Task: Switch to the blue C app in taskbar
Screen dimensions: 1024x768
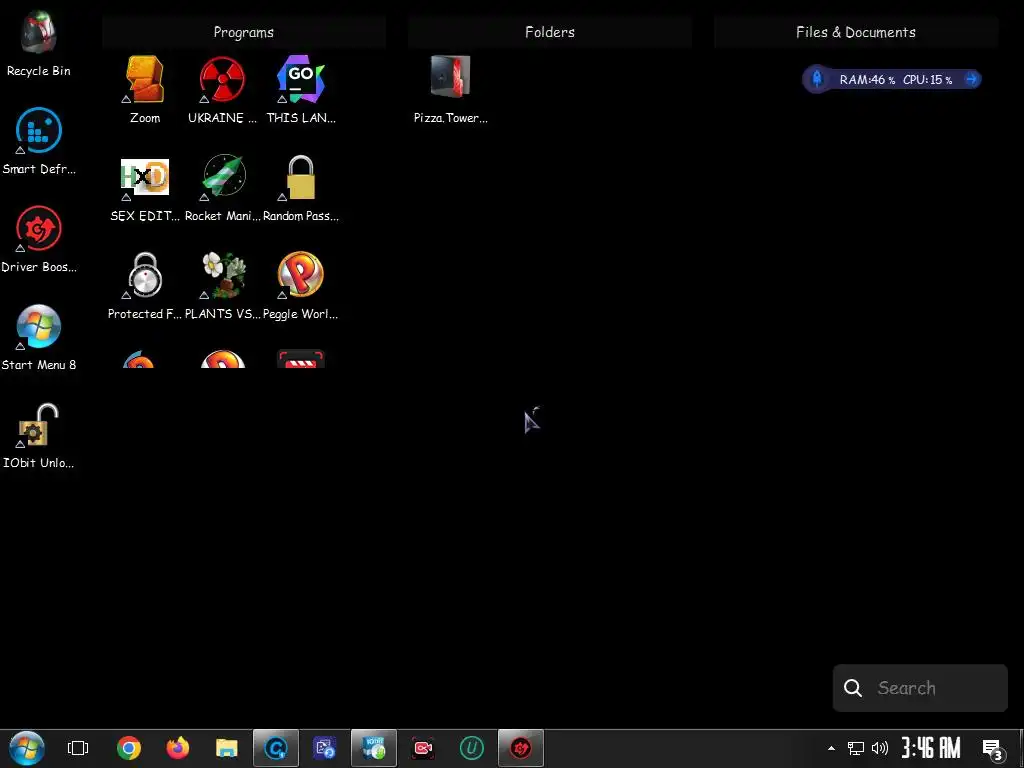Action: (276, 748)
